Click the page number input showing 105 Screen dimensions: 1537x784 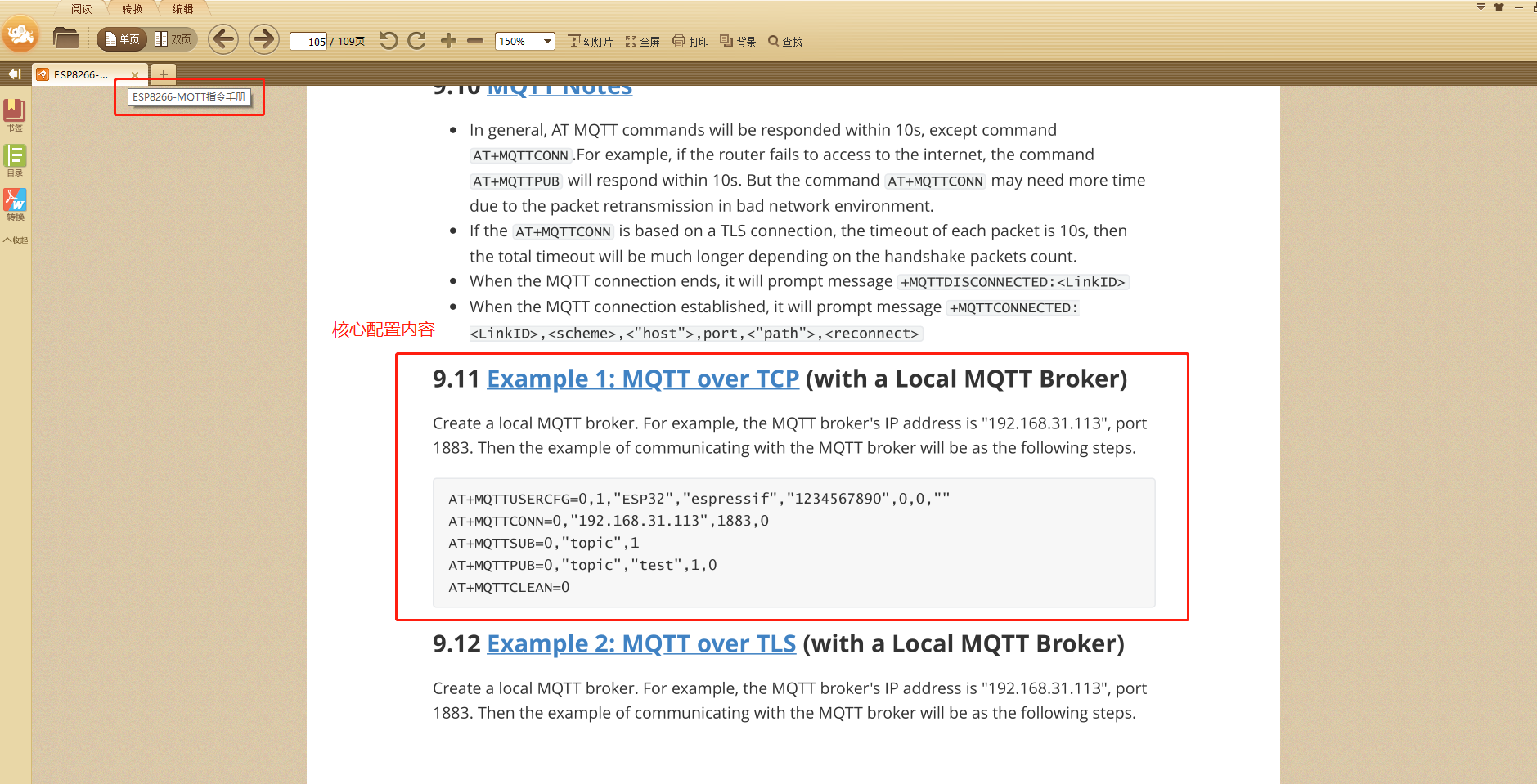click(308, 41)
